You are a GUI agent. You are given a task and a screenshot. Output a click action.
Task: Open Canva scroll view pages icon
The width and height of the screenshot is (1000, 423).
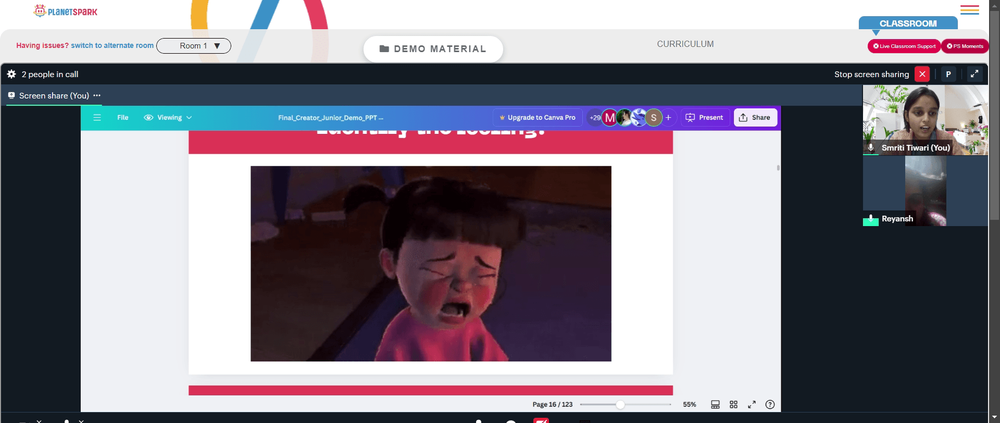point(715,404)
